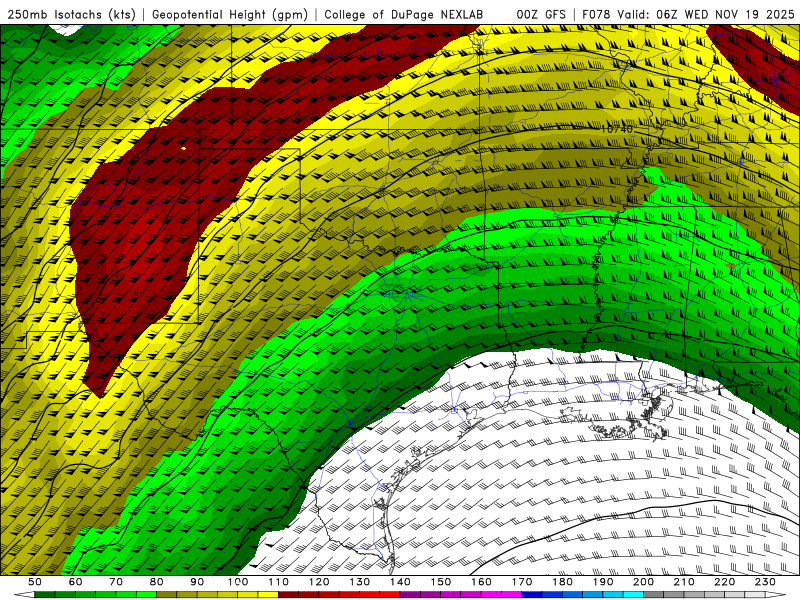Select the '210' colorbar label
800x600 pixels.
[x=684, y=582]
